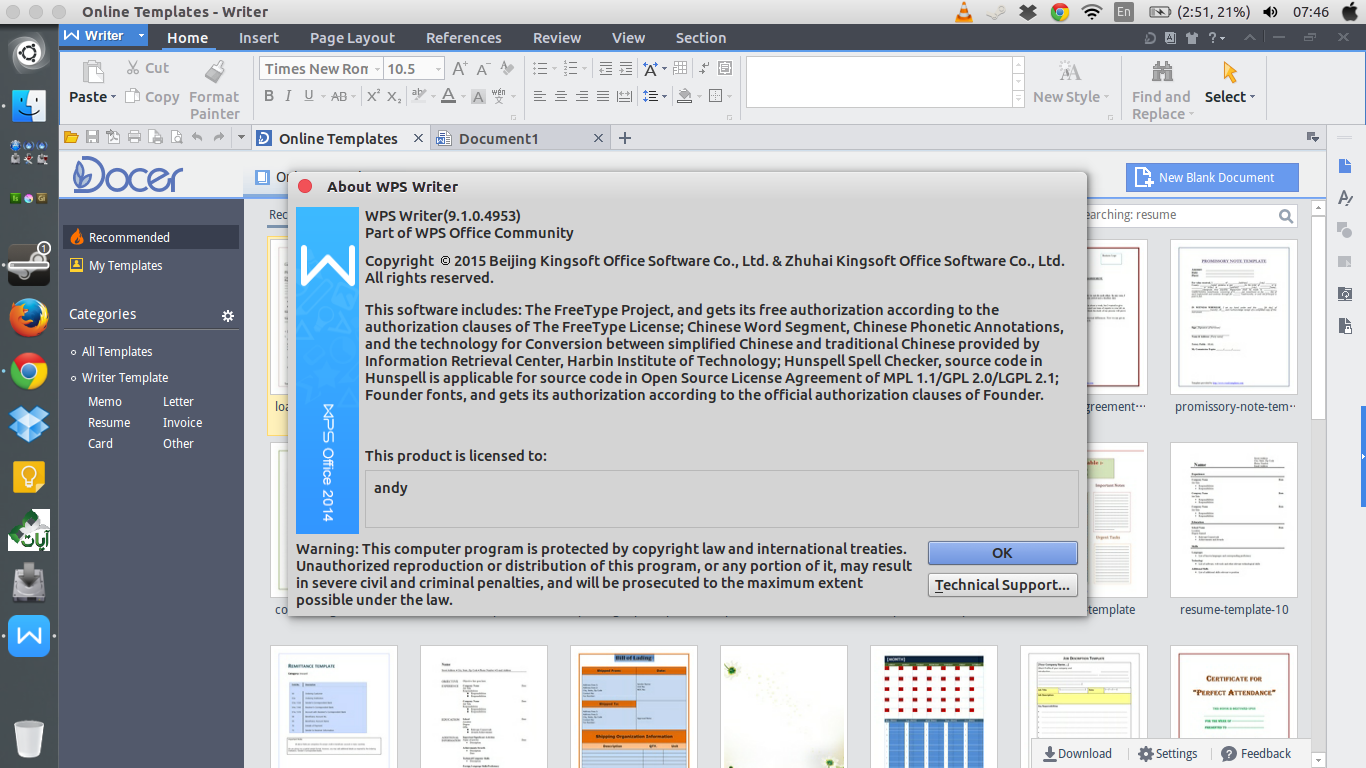Decrease paragraph indent
This screenshot has width=1366, height=768.
click(x=606, y=69)
